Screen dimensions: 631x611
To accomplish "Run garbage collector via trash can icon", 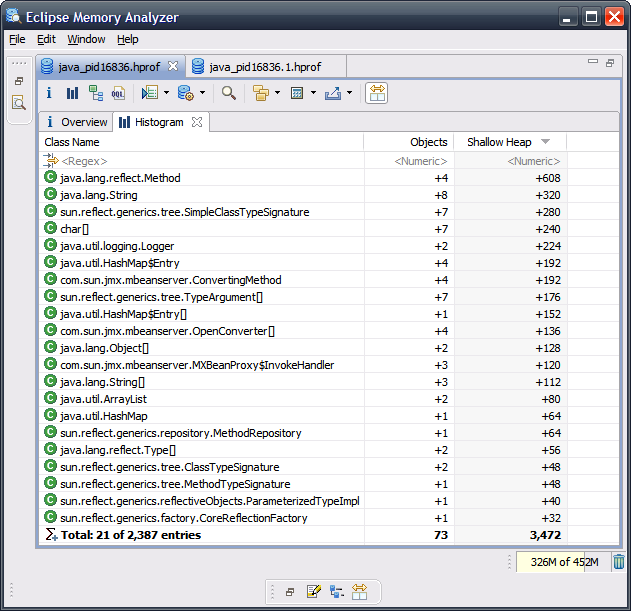I will point(619,562).
